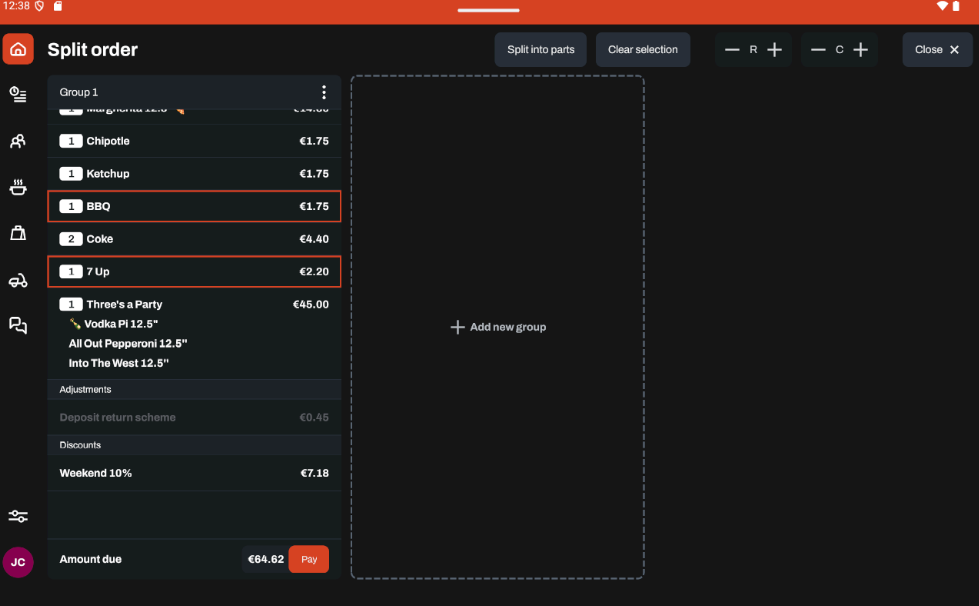Decrease the R count with minus
Screen dimensions: 979x606
tap(732, 50)
